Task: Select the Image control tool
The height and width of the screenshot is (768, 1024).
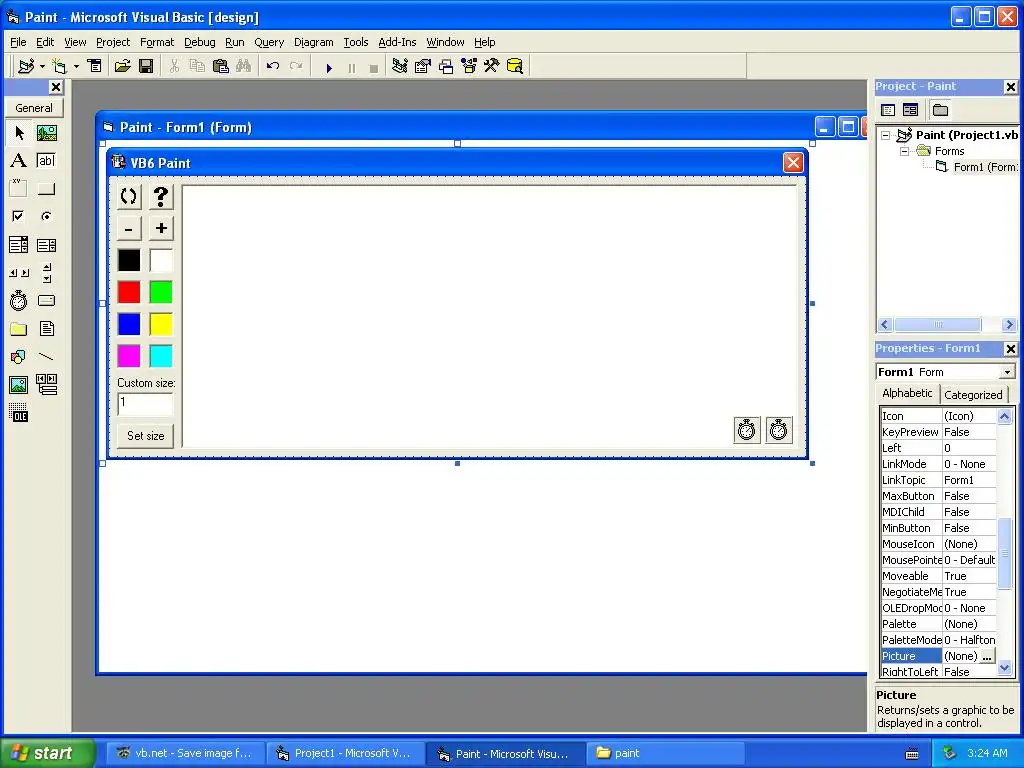Action: 19,385
